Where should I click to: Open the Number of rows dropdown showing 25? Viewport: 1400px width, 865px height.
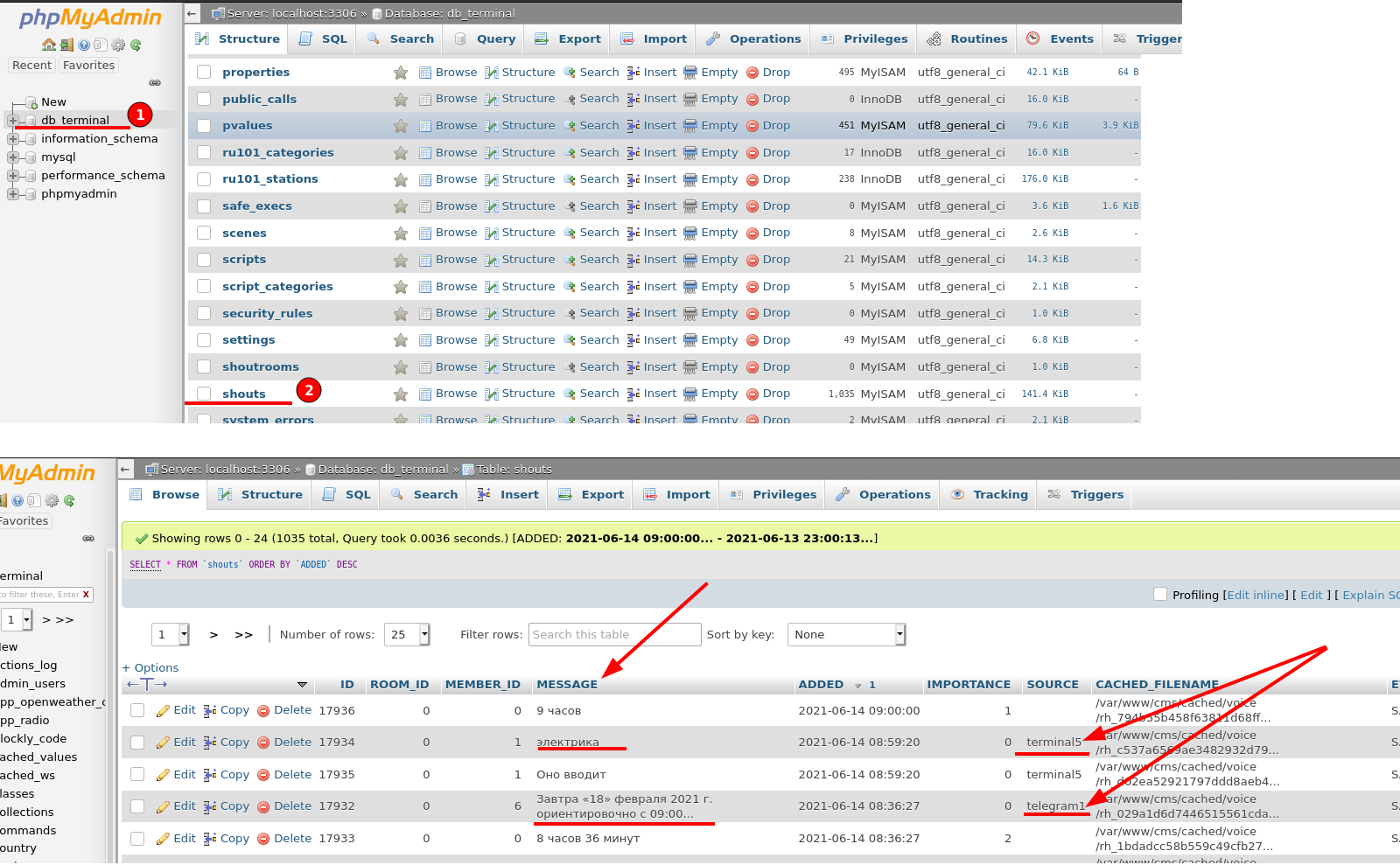[x=407, y=635]
